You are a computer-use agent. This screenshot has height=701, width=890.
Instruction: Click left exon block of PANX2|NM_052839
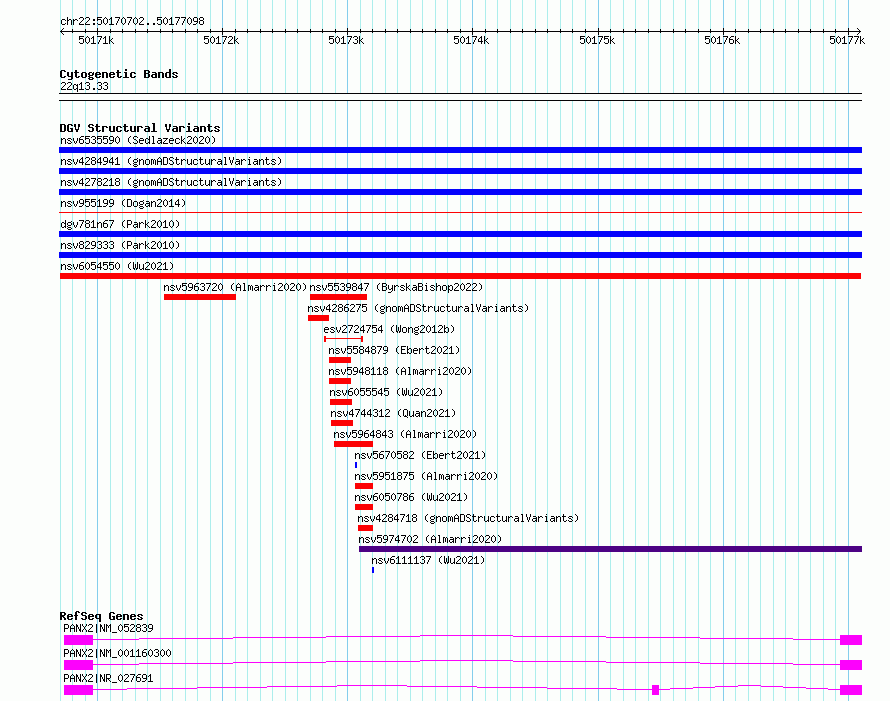78,640
